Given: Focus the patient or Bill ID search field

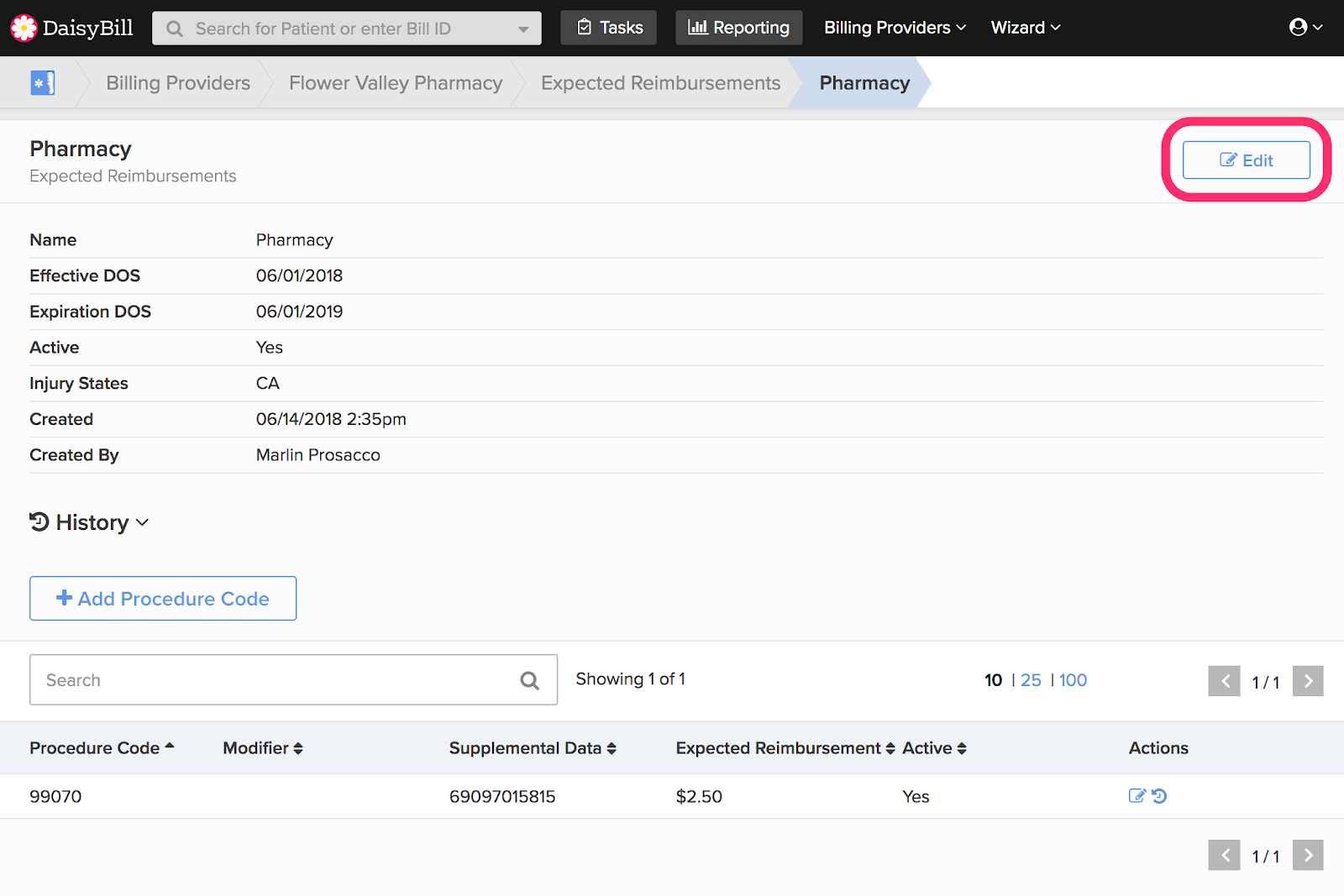Looking at the screenshot, I should pos(346,29).
